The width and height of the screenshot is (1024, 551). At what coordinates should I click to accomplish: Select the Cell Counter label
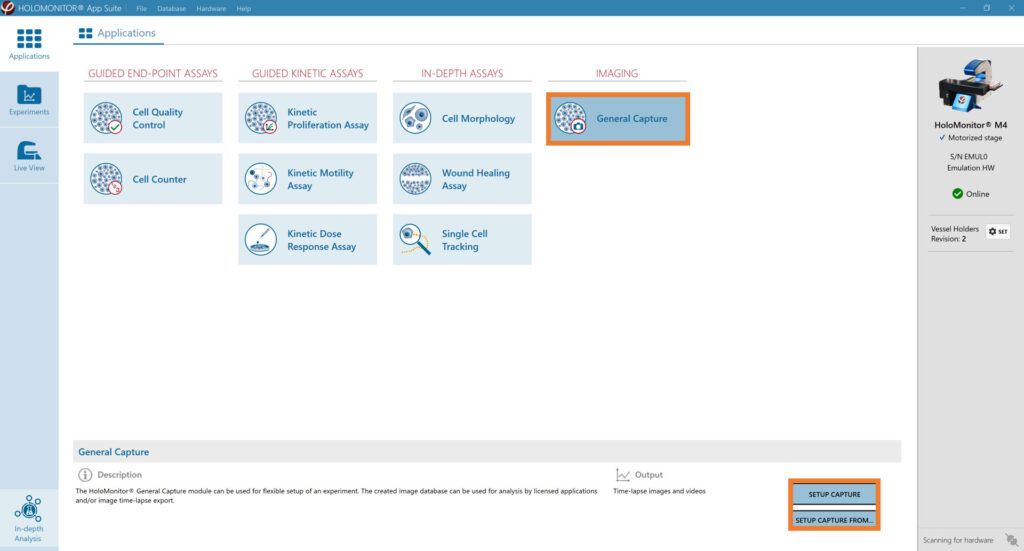click(x=159, y=179)
